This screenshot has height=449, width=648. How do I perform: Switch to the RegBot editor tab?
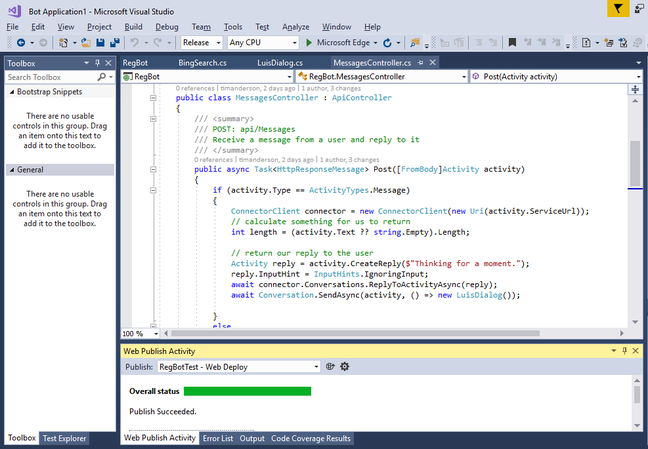[x=135, y=63]
